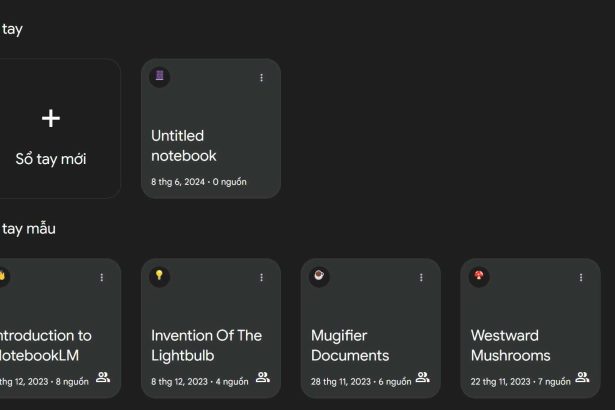Click shared people icon on Introduction to NotebookLM
615x410 pixels.
tap(103, 378)
